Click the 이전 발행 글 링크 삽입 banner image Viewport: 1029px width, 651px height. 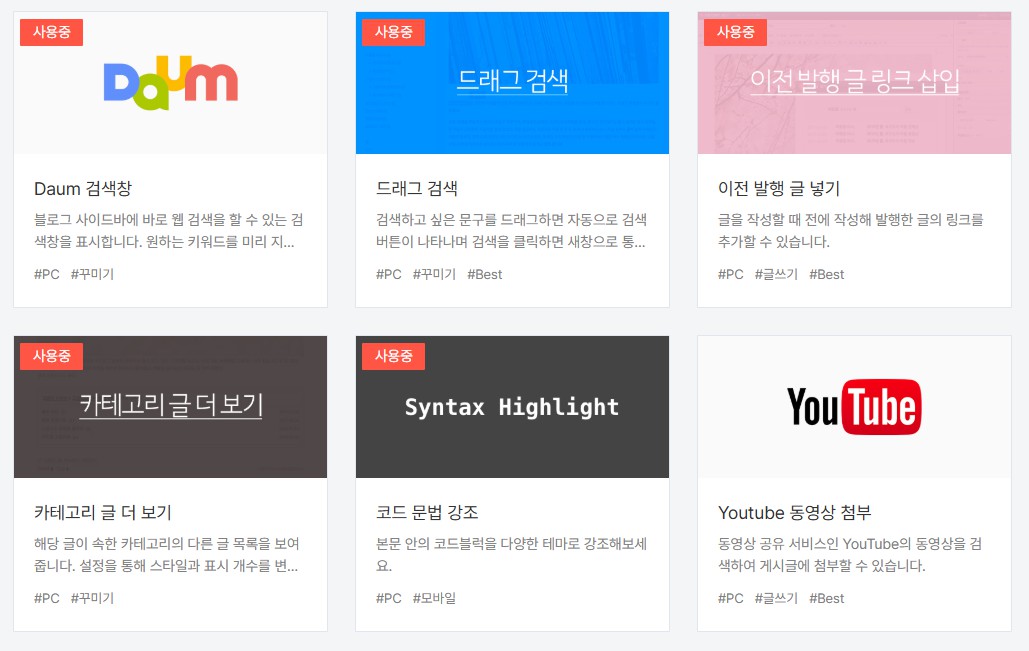coord(853,83)
